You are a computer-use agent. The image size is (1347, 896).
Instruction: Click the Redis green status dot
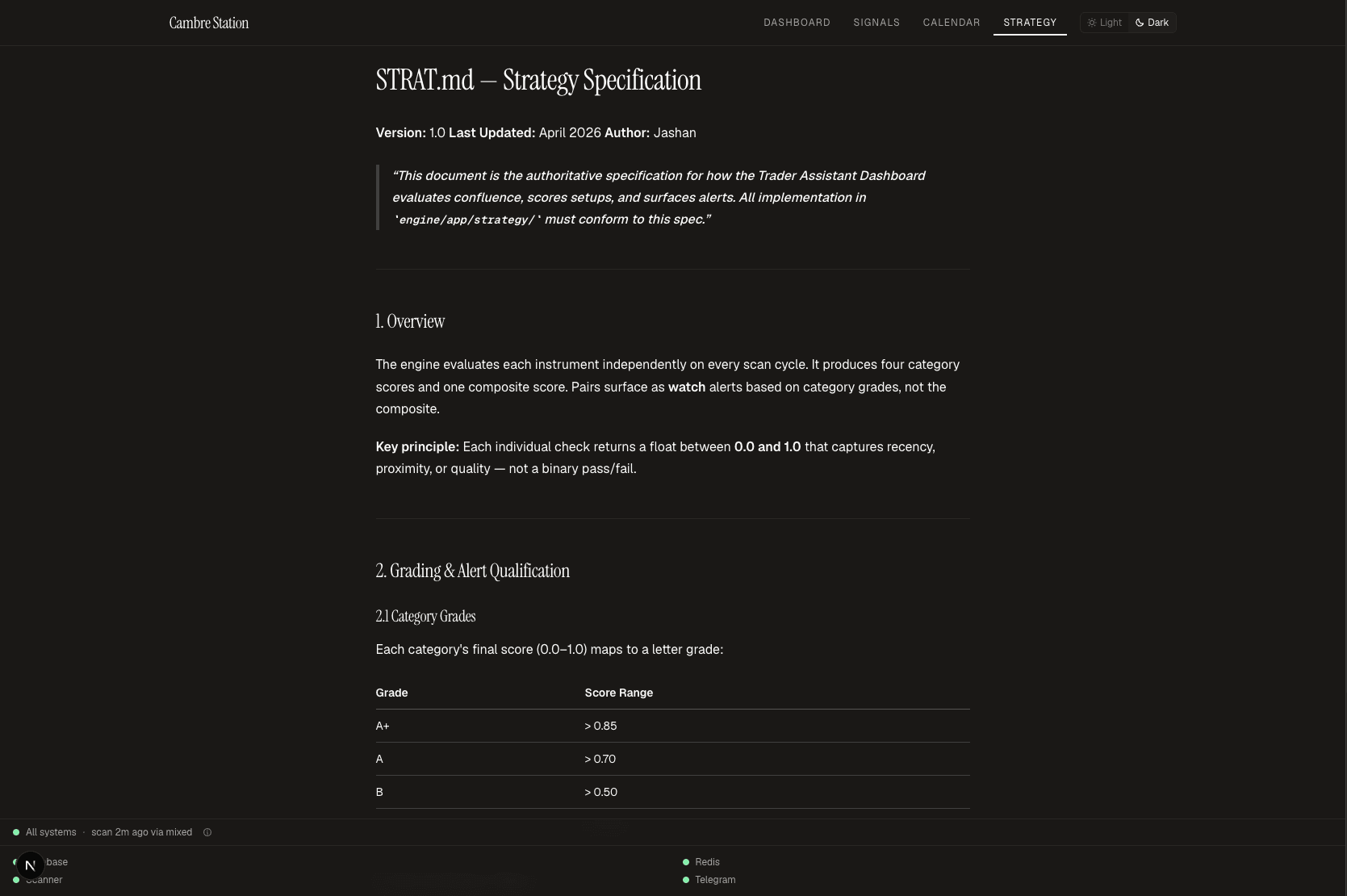point(686,862)
